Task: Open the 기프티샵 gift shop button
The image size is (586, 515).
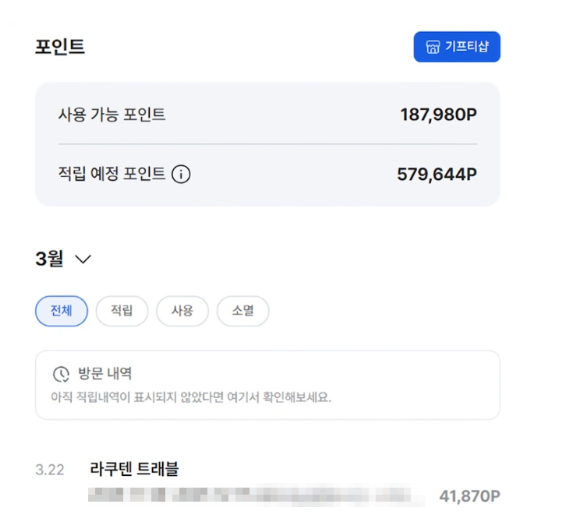Action: pyautogui.click(x=457, y=47)
